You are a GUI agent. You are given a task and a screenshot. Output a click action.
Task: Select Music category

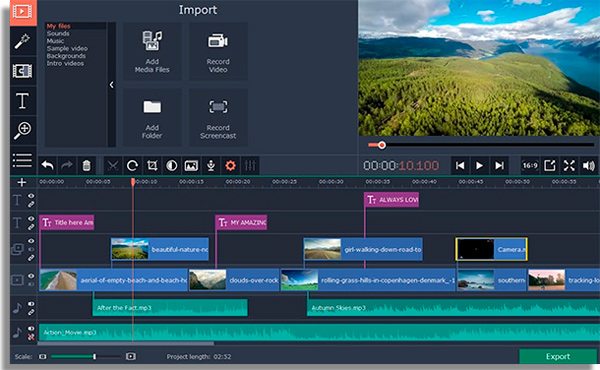[55, 41]
